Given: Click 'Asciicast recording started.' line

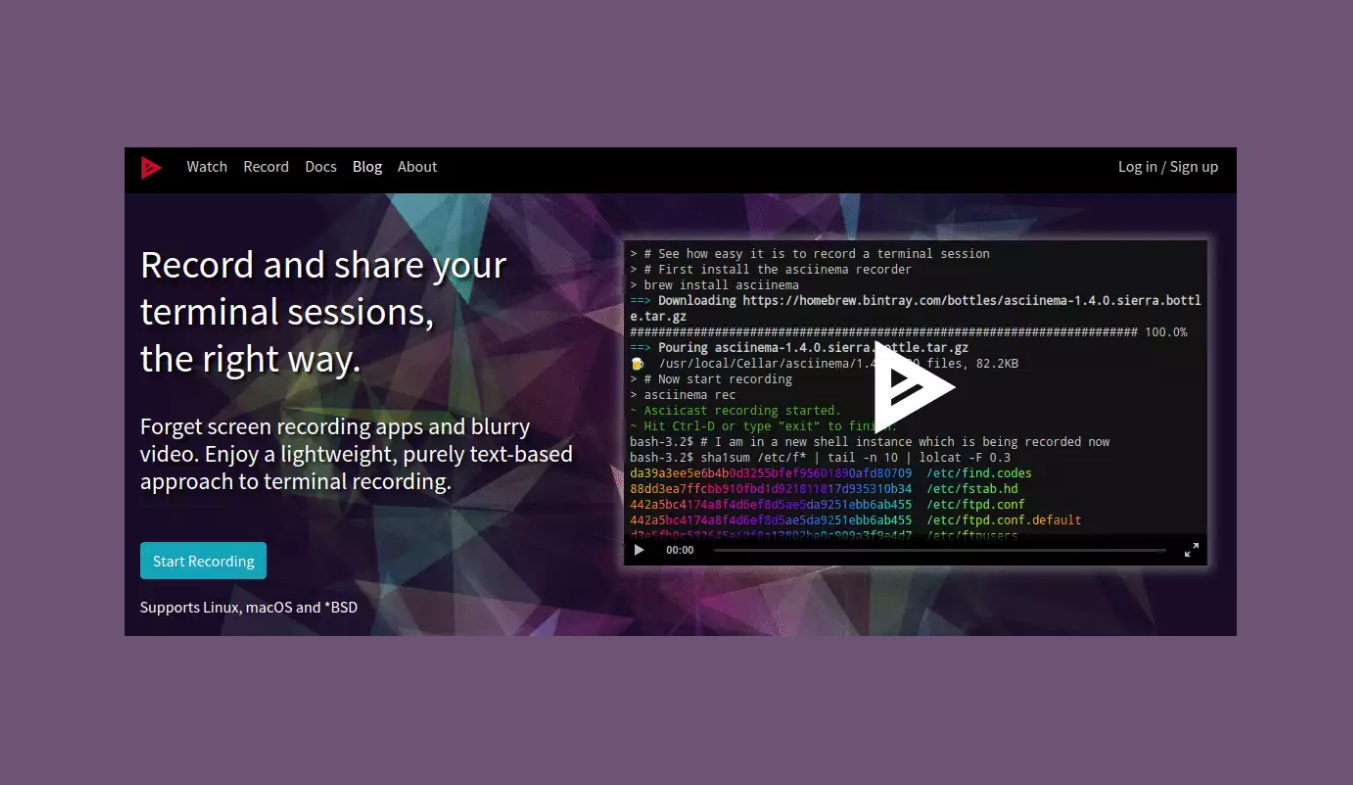Looking at the screenshot, I should [x=735, y=410].
